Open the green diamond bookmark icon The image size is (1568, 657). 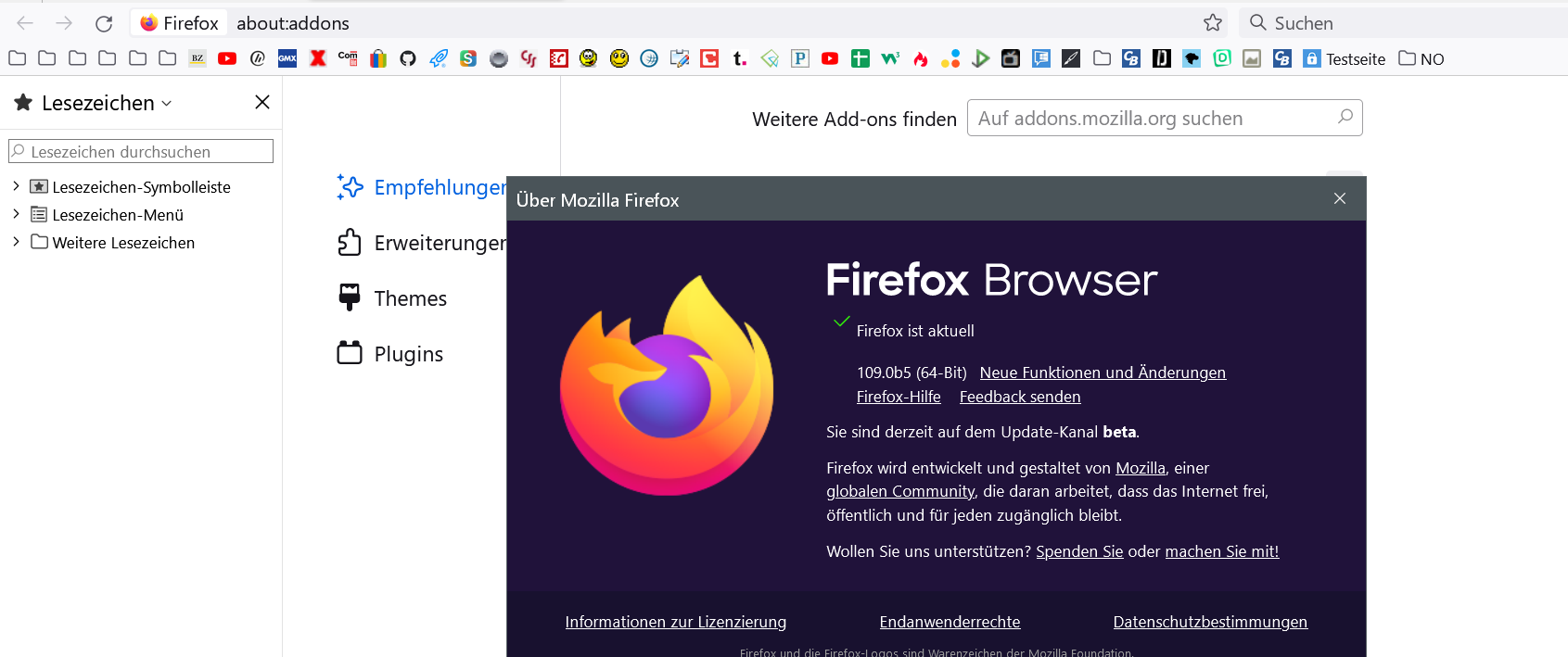click(x=770, y=58)
